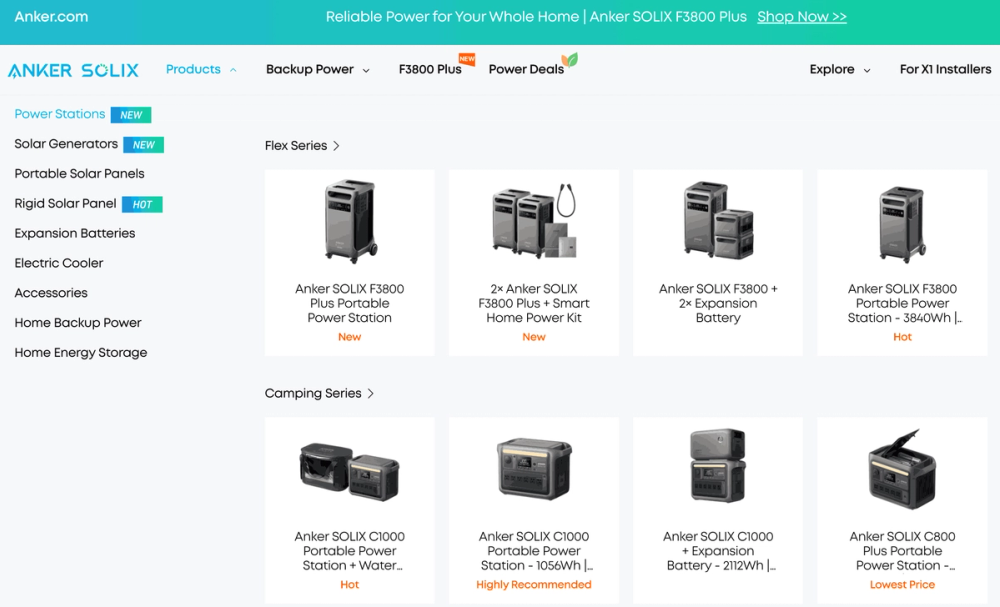This screenshot has width=1000, height=607.
Task: Click Shop Now link in banner
Action: (802, 17)
